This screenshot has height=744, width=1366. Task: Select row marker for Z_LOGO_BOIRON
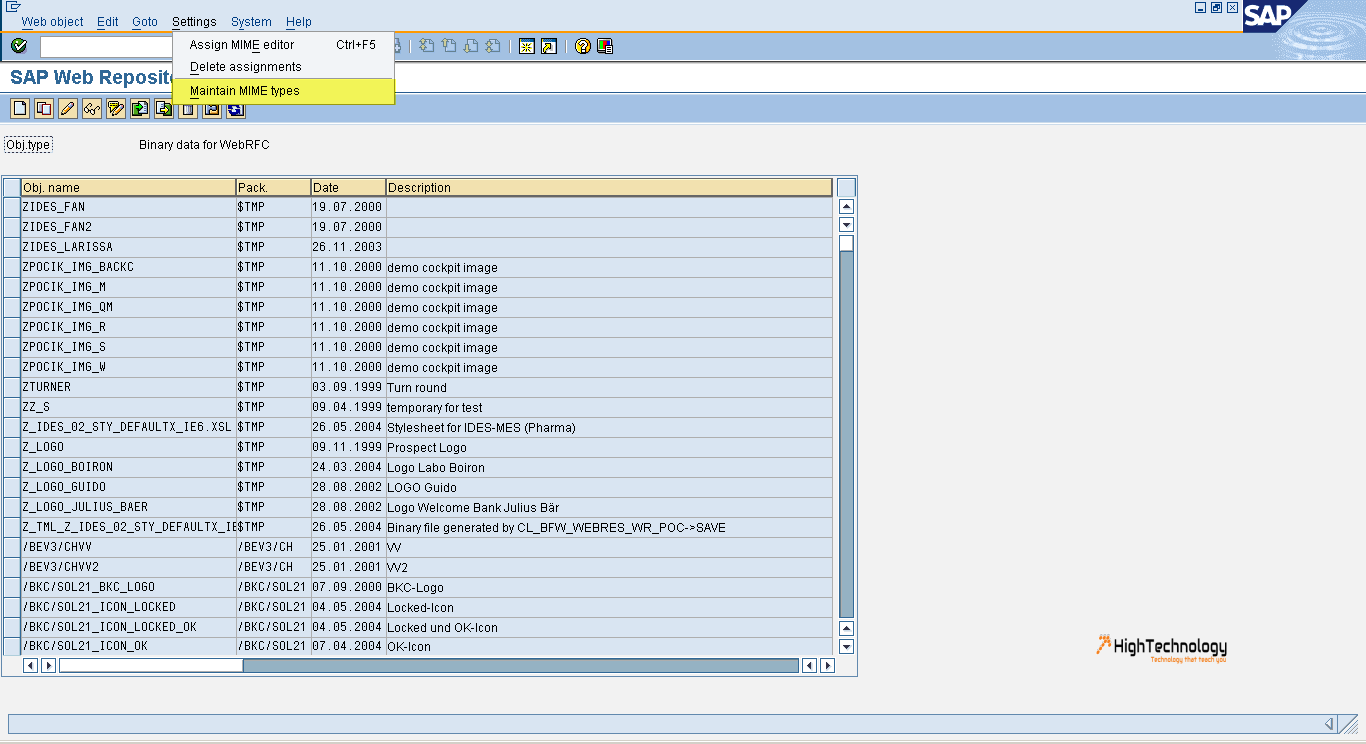pos(12,467)
